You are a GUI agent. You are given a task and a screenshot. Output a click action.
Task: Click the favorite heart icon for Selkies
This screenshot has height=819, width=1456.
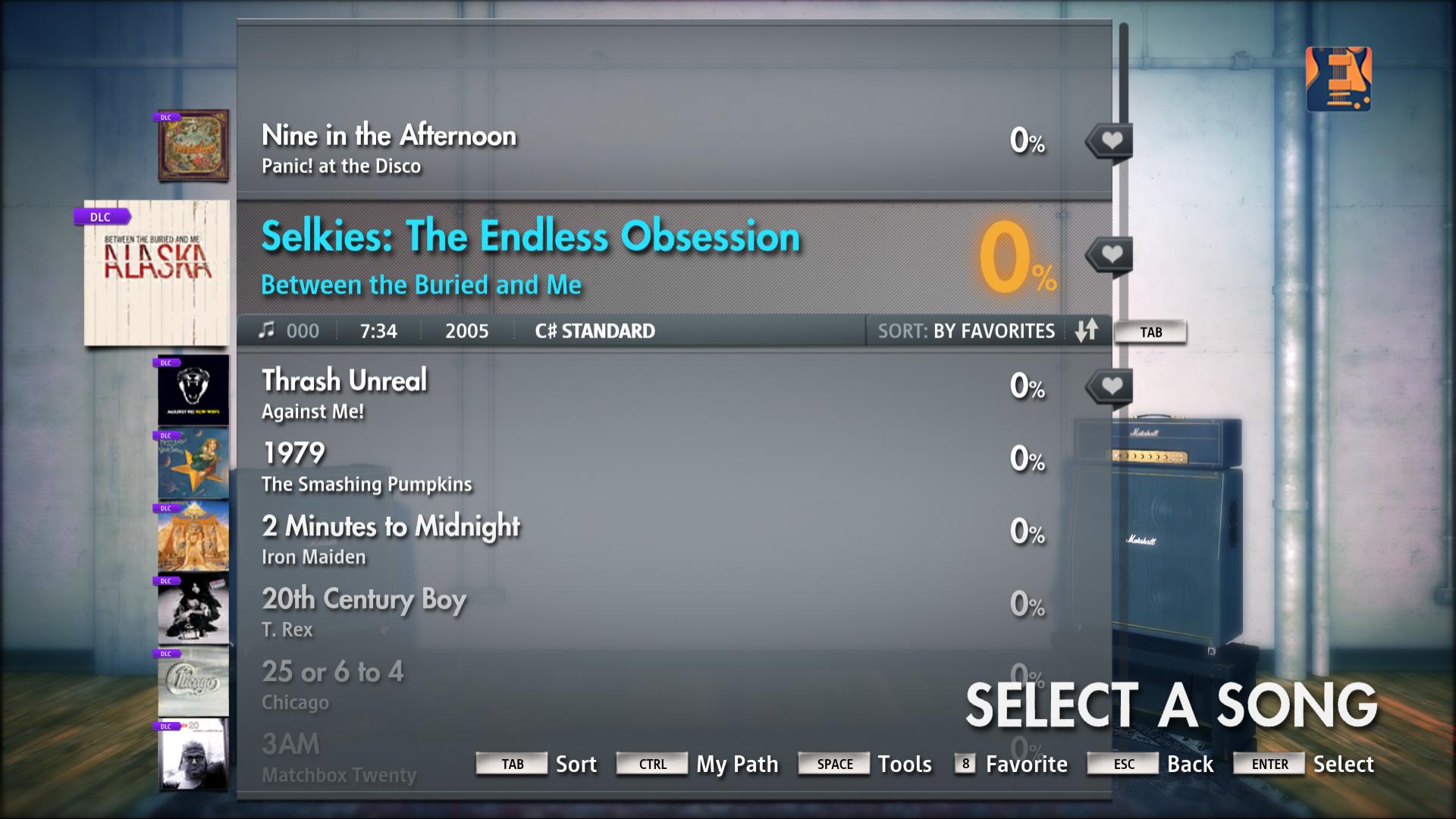(1107, 255)
